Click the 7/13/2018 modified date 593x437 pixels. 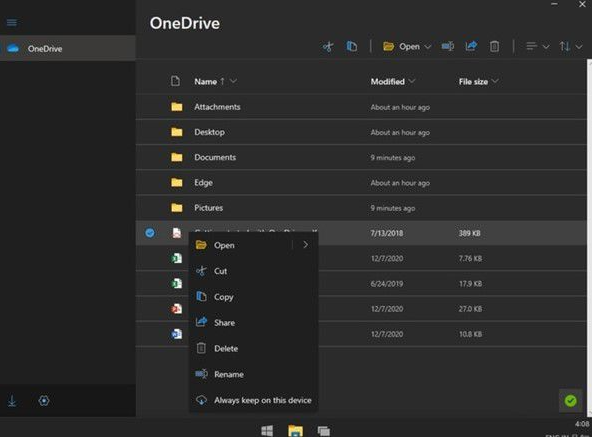pyautogui.click(x=387, y=233)
